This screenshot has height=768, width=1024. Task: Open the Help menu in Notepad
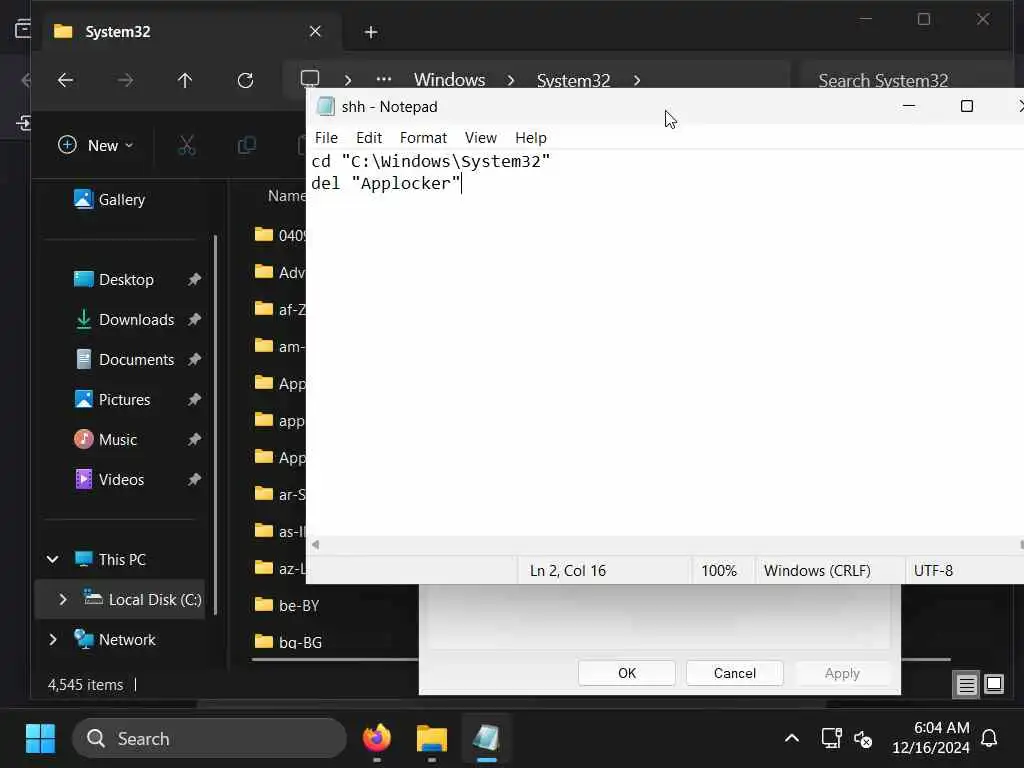point(530,138)
